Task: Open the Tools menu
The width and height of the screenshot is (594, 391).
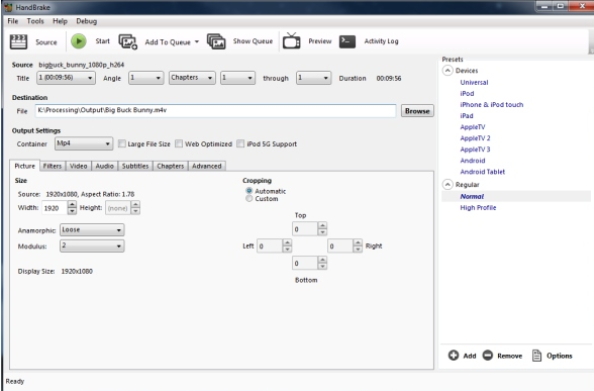Action: [35, 21]
